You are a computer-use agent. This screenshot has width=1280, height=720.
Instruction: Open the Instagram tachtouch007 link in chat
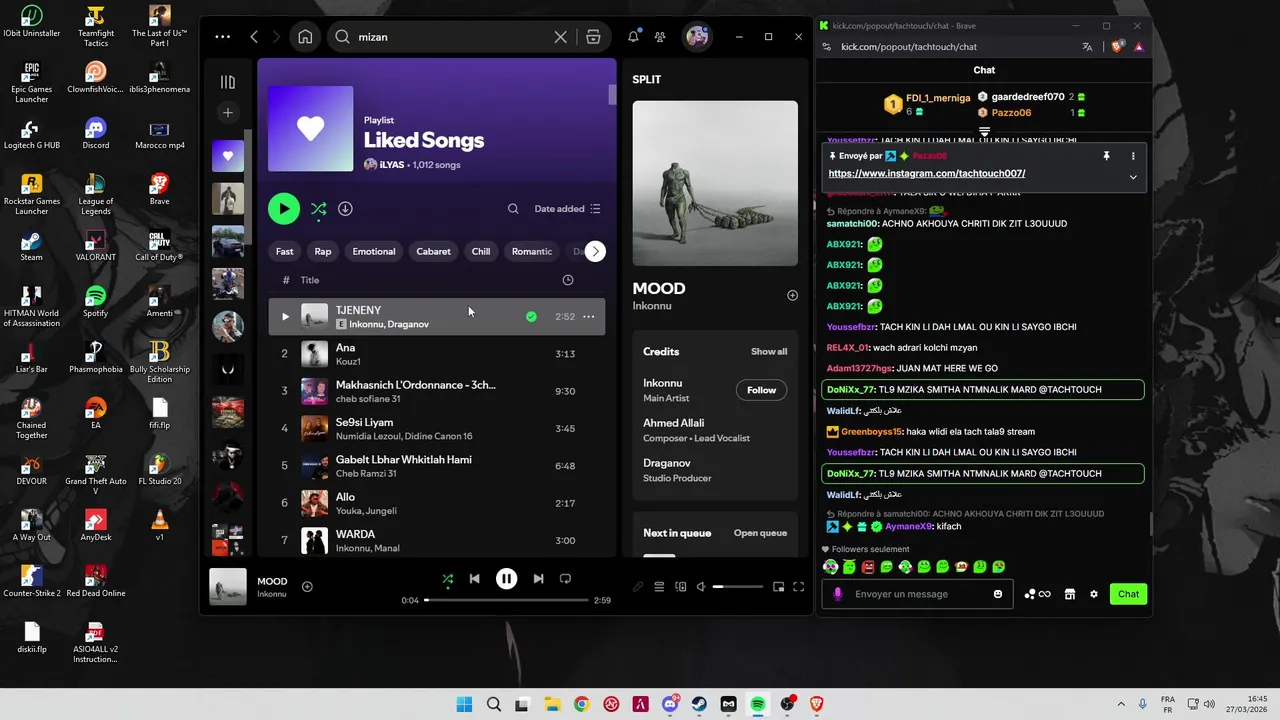pos(926,173)
